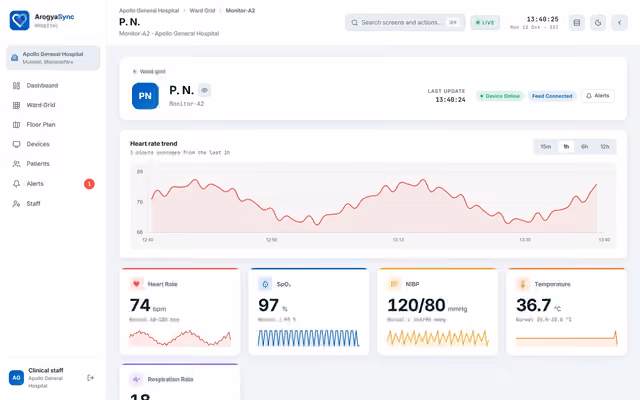Open the patient Alerts button

pos(598,96)
